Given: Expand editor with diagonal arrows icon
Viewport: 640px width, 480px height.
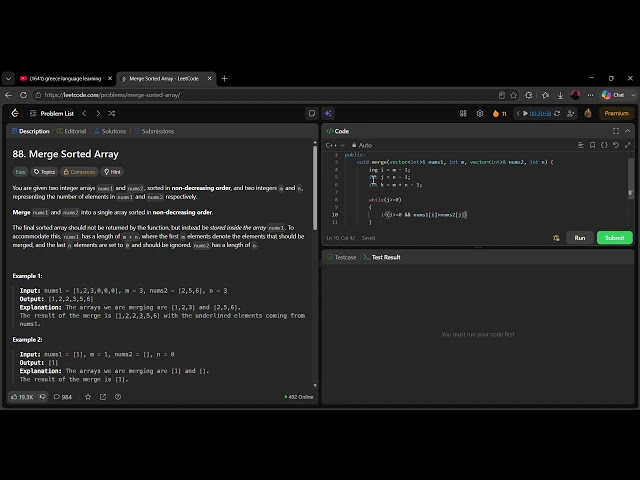Looking at the screenshot, I should coord(628,145).
